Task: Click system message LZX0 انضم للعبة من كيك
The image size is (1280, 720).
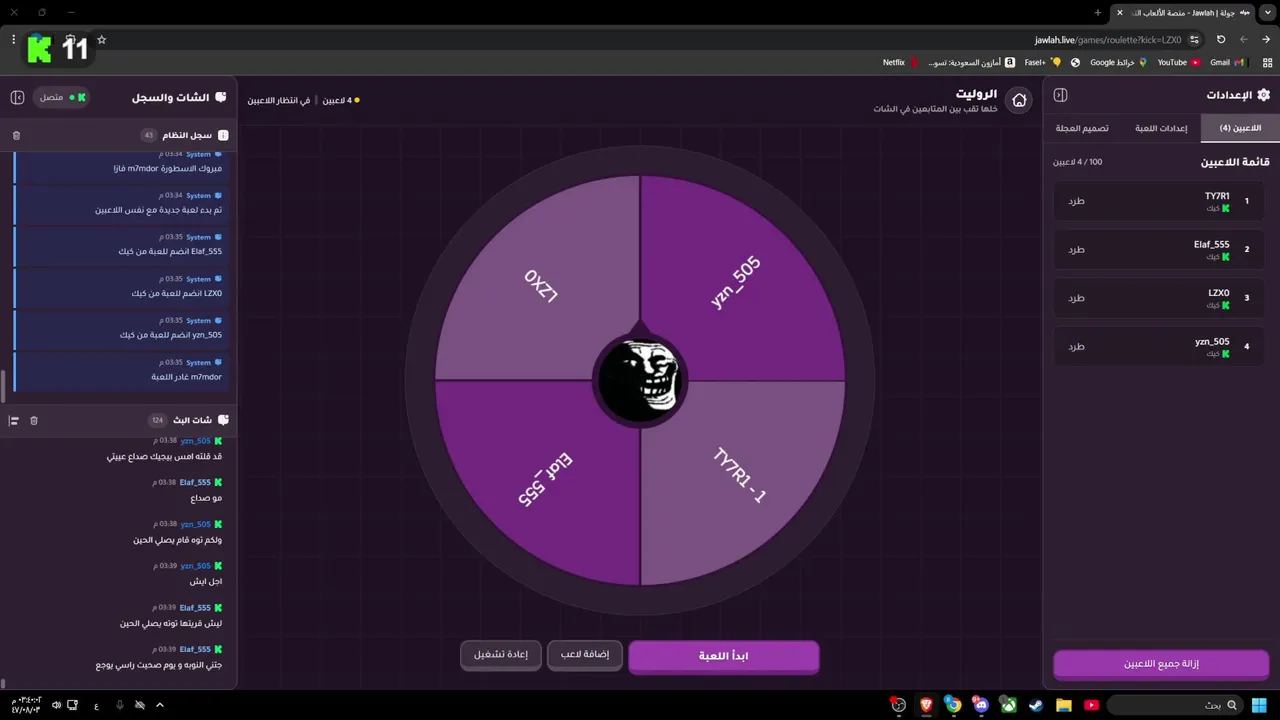Action: click(x=177, y=294)
